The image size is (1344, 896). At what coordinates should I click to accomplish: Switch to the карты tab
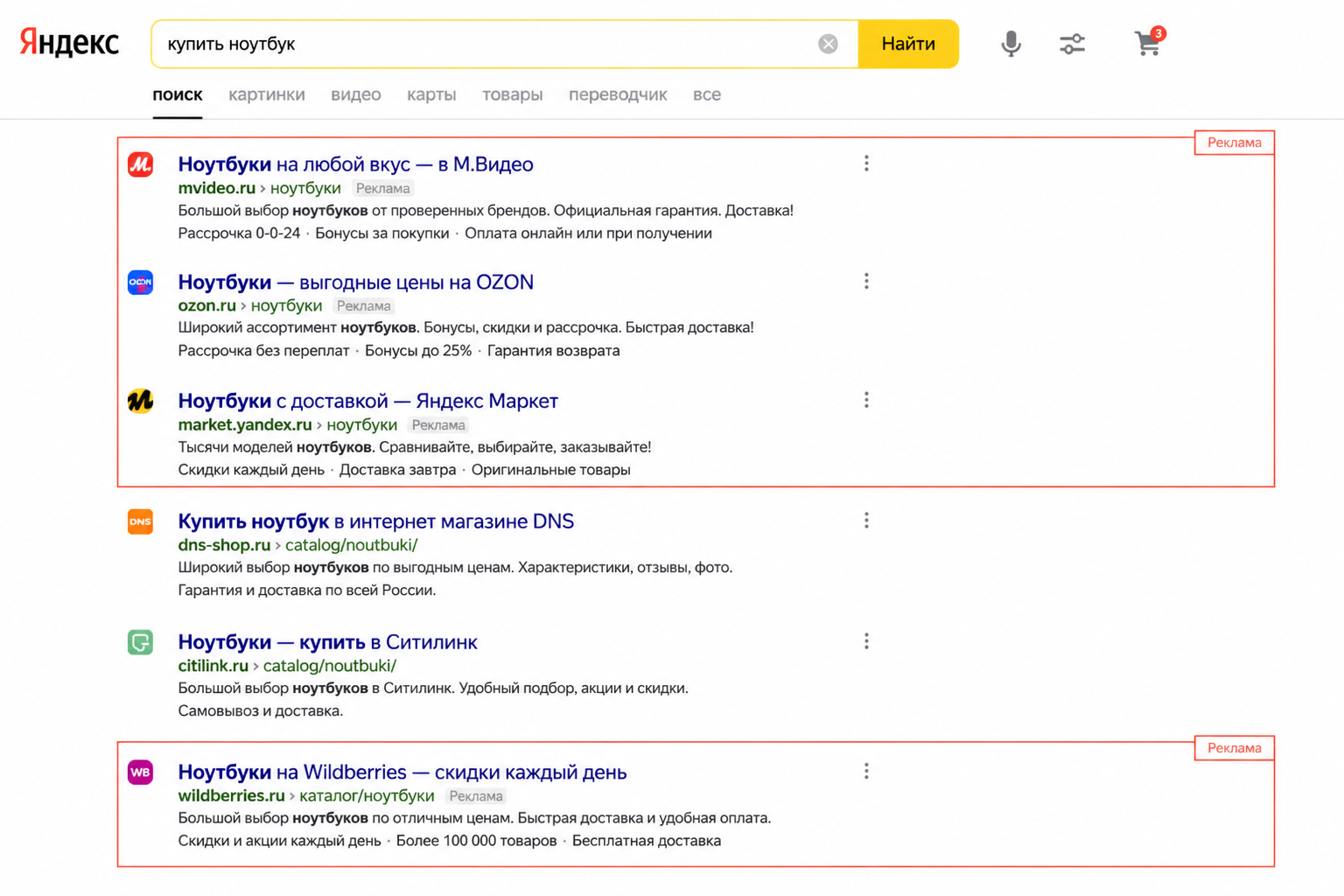(x=431, y=94)
